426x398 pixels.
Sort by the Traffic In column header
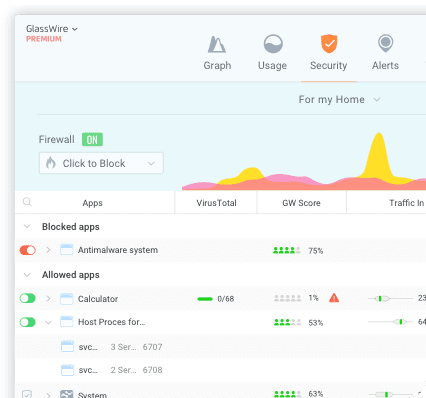[407, 203]
